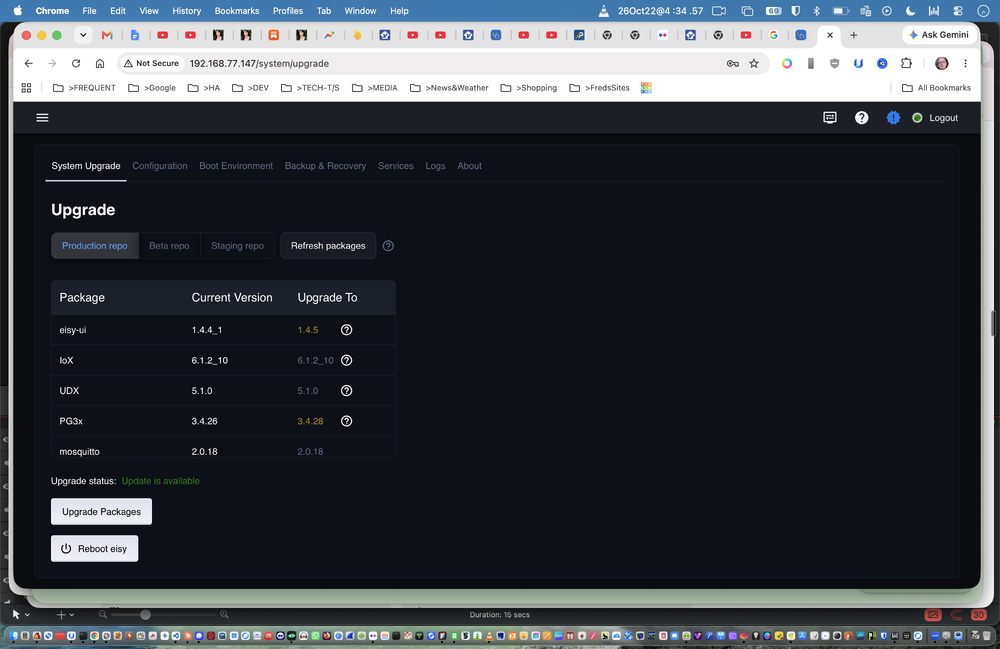Screen dimensions: 1000x649
Task: Click the white help question mark in header
Action: [862, 117]
